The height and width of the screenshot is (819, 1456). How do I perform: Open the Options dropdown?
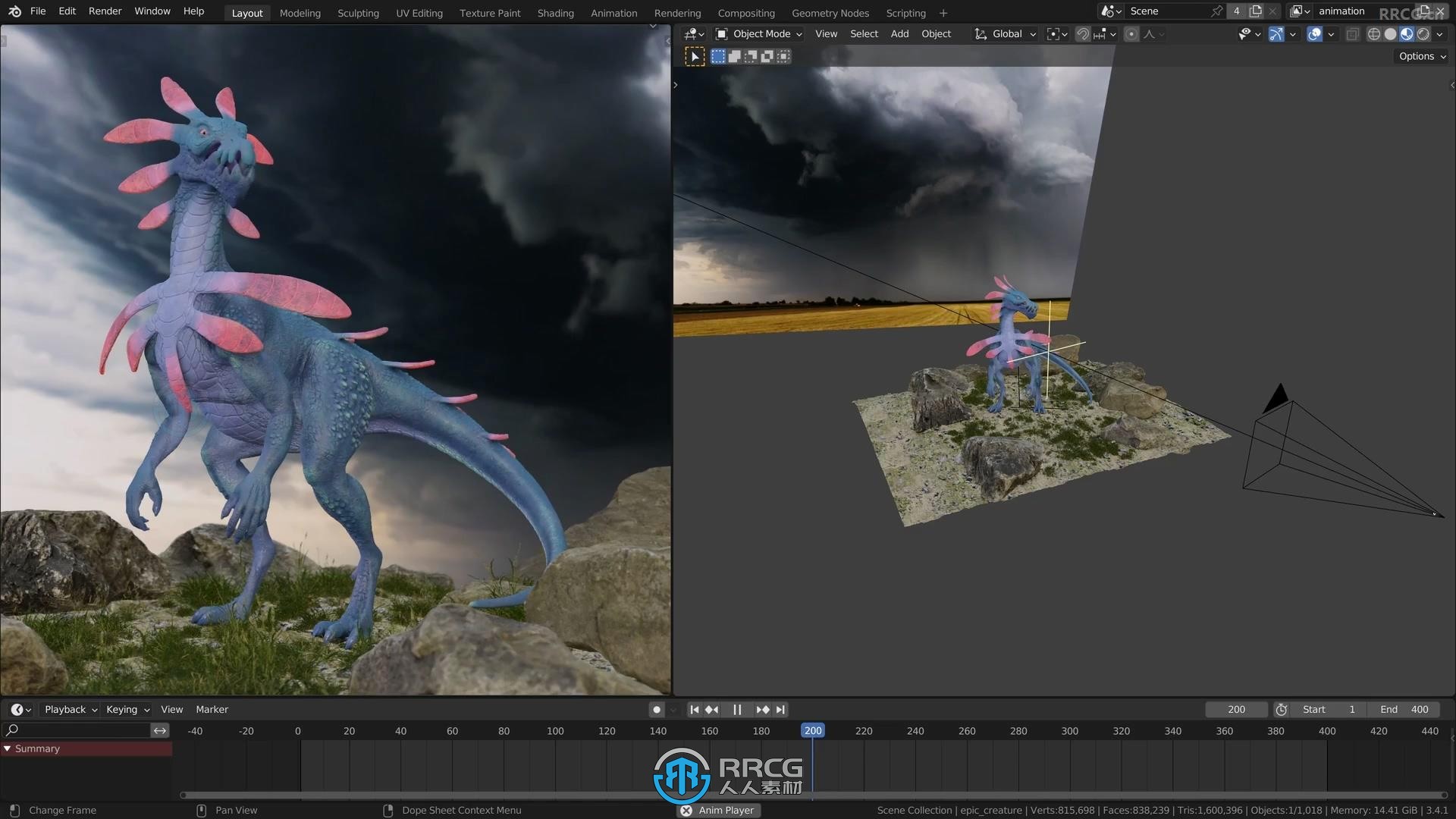point(1422,56)
